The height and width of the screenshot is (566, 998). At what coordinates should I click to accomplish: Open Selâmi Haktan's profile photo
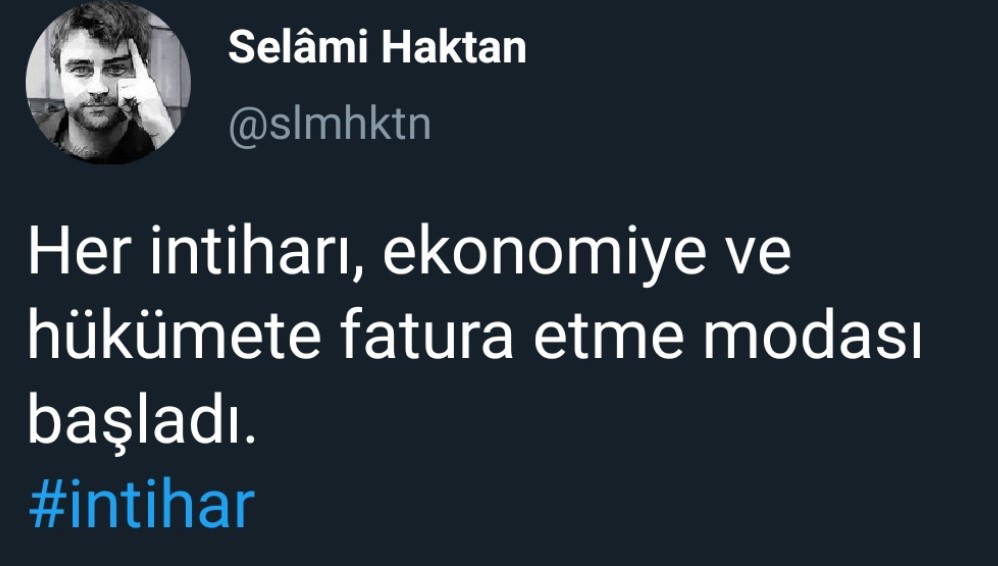[x=107, y=82]
